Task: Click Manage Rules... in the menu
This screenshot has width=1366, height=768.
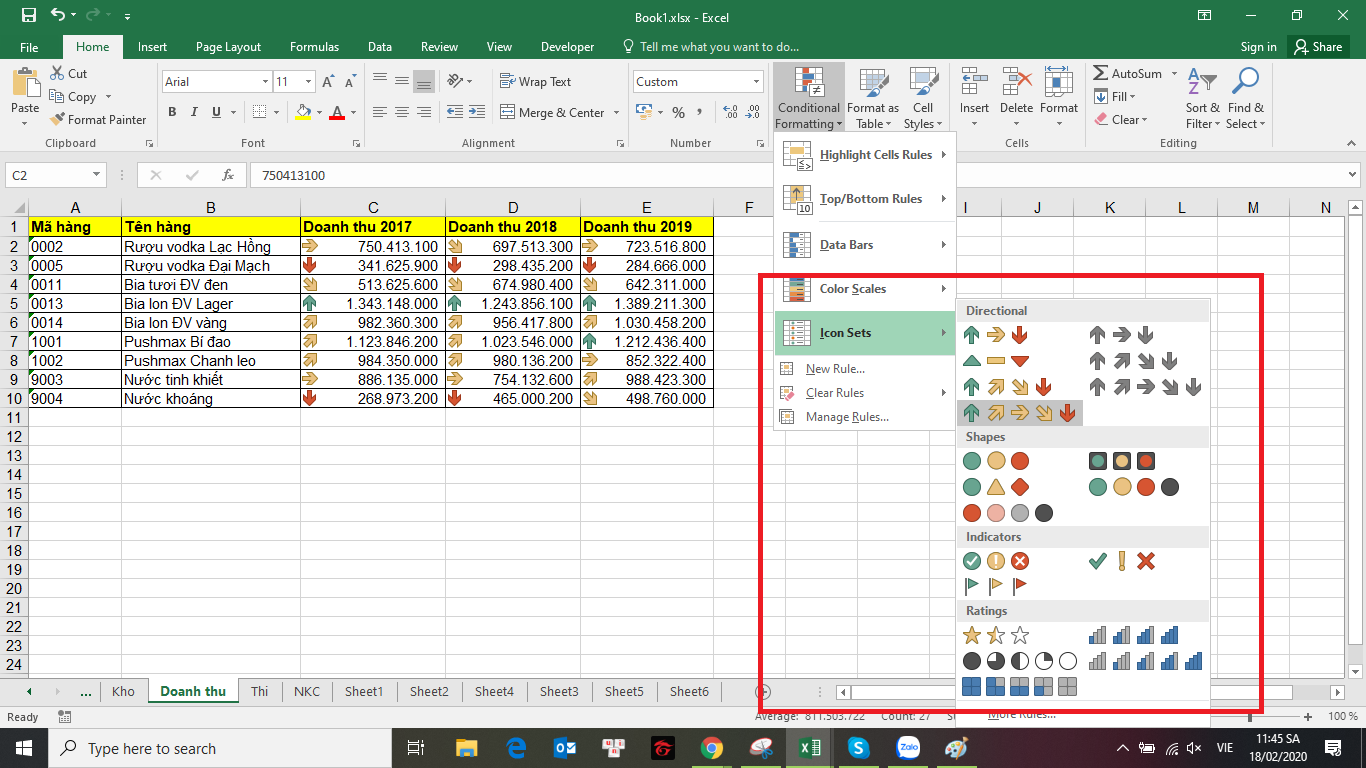Action: [x=846, y=417]
